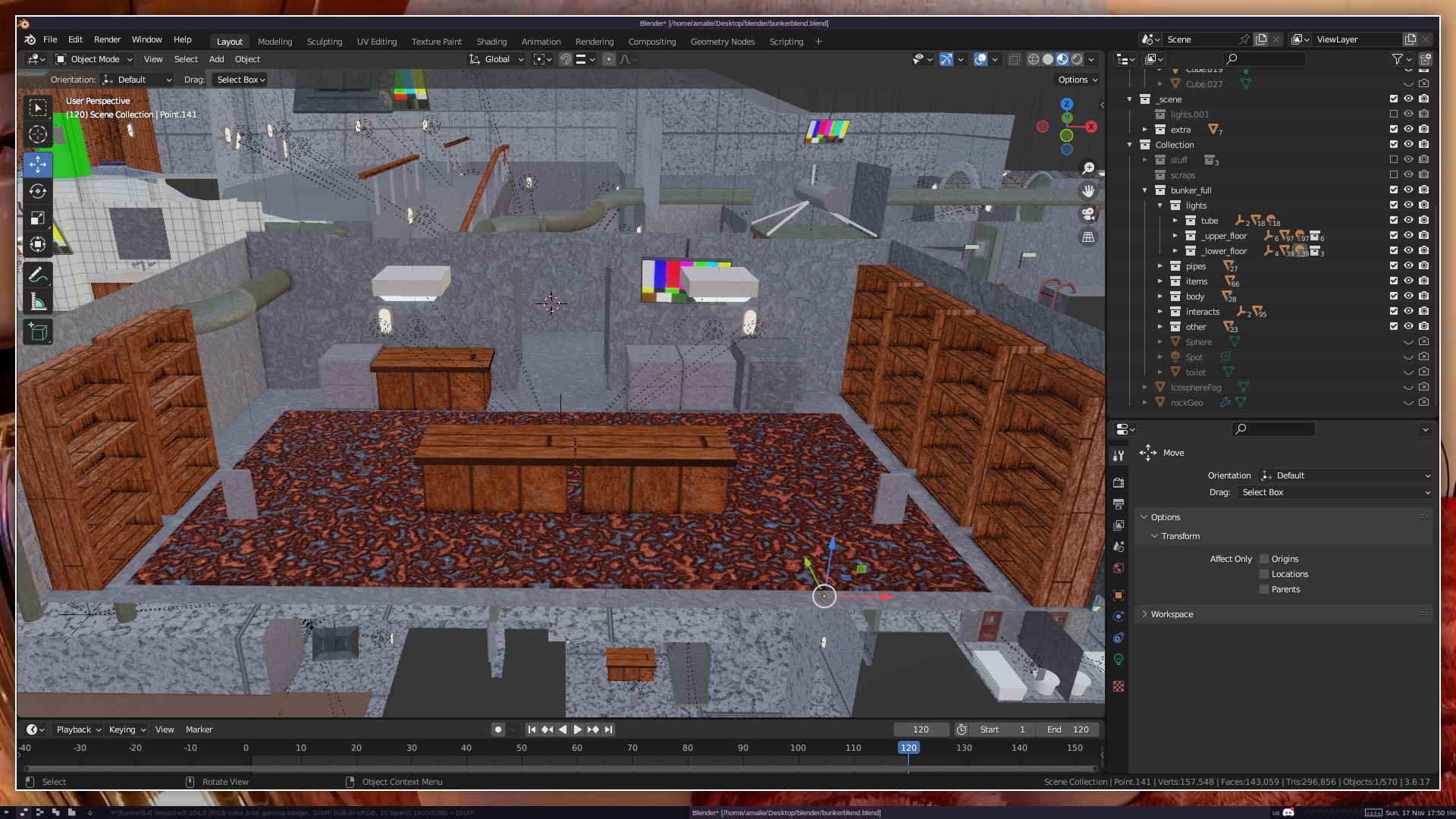
Task: Click the Add Cube tool
Action: tap(37, 331)
